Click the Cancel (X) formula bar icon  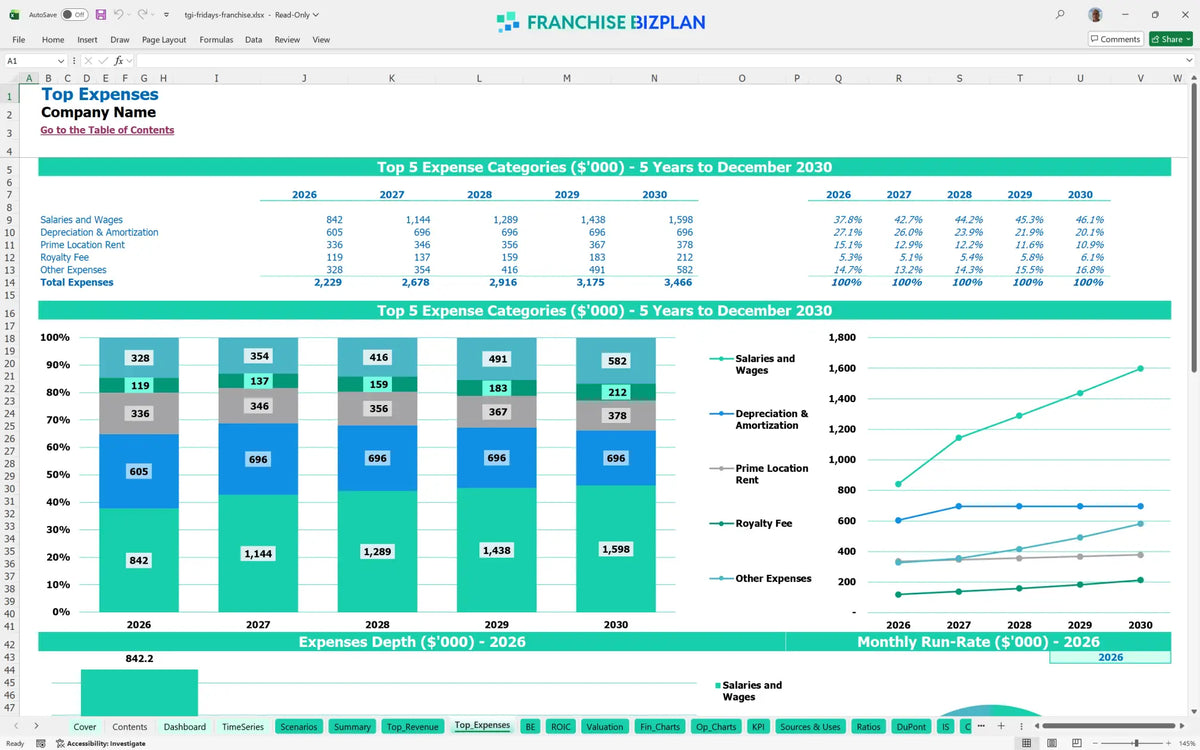(x=88, y=61)
